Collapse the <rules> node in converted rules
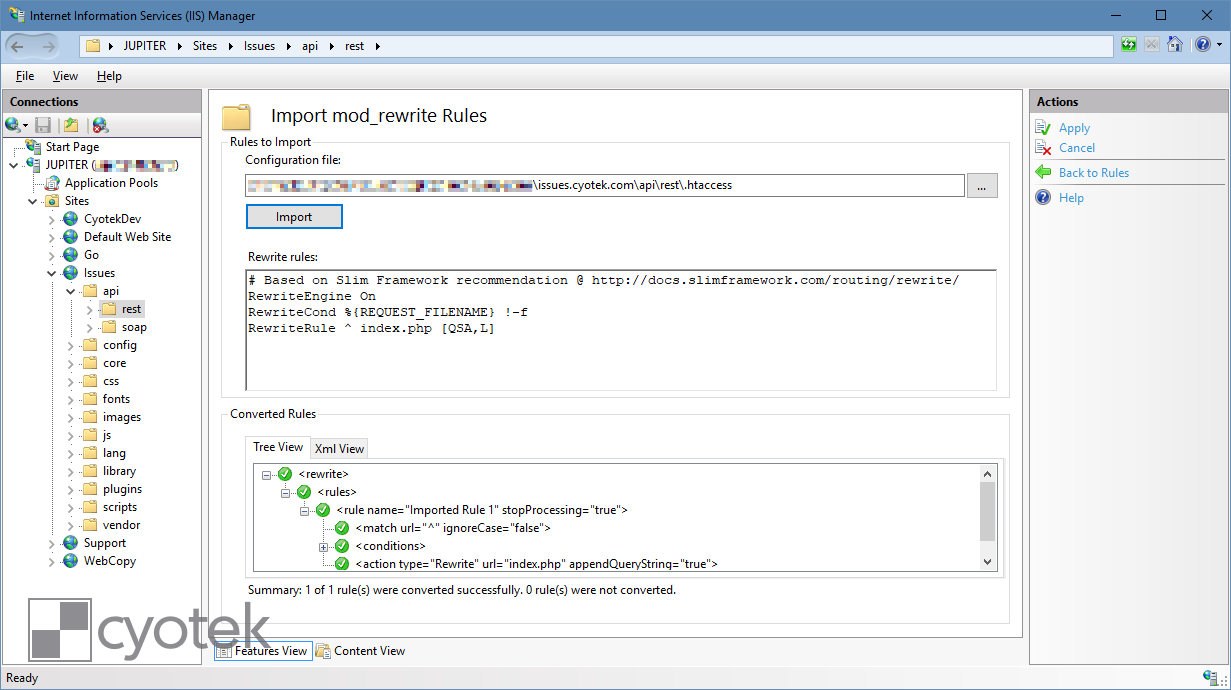This screenshot has height=690, width=1231. 286,492
